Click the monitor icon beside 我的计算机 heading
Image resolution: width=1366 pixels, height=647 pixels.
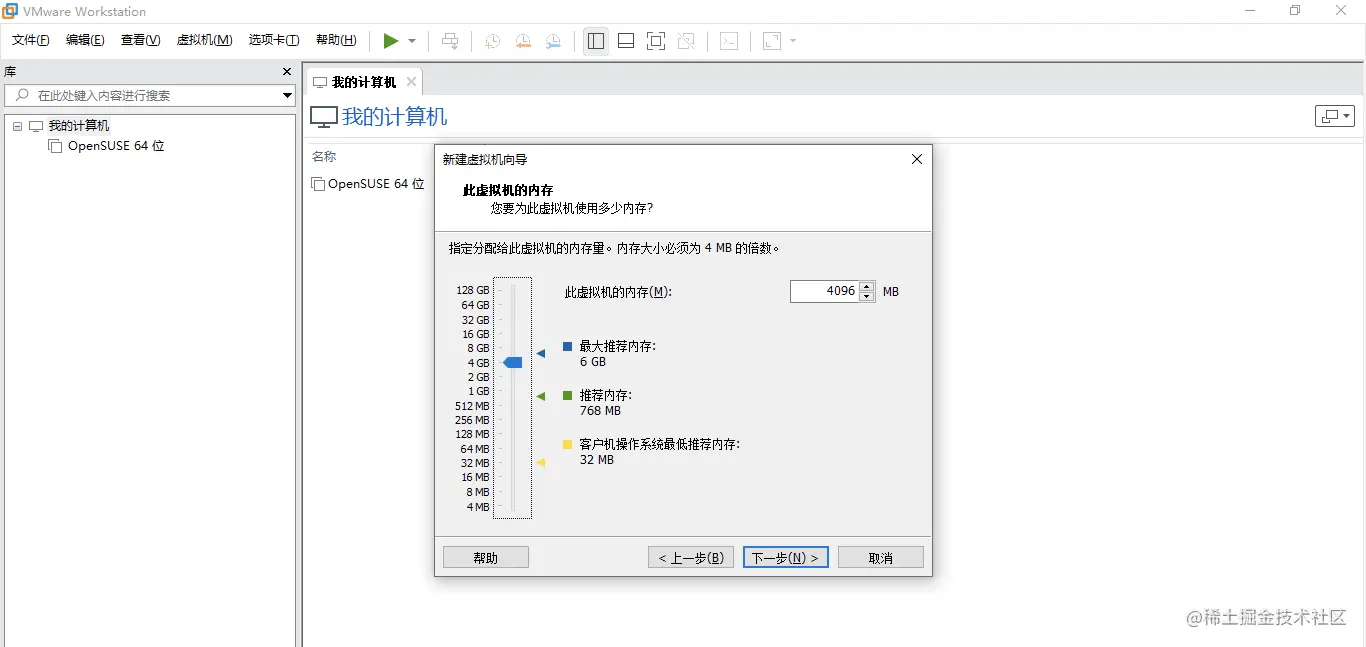click(324, 117)
